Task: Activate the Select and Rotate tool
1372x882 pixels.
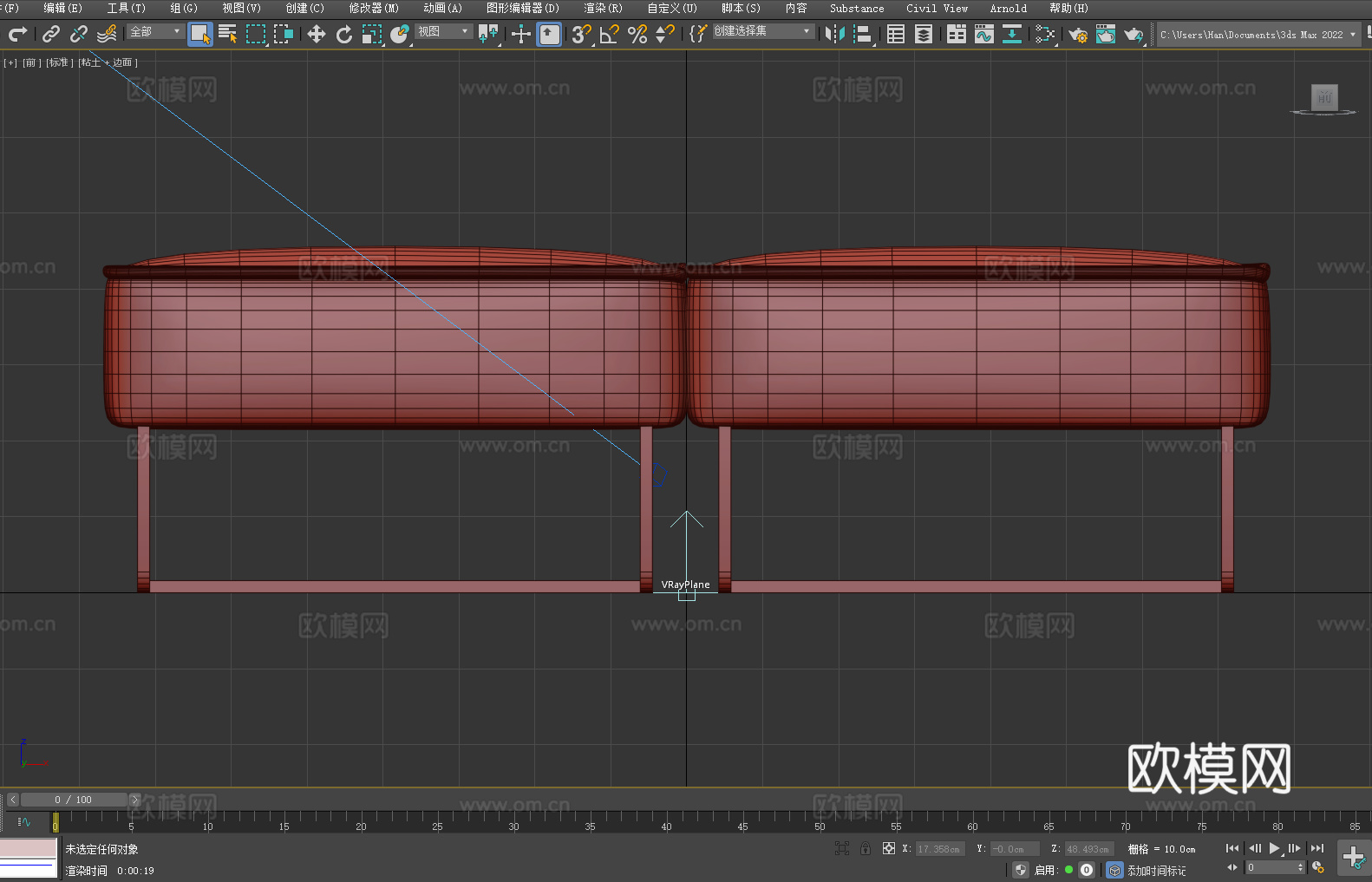Action: [x=344, y=34]
